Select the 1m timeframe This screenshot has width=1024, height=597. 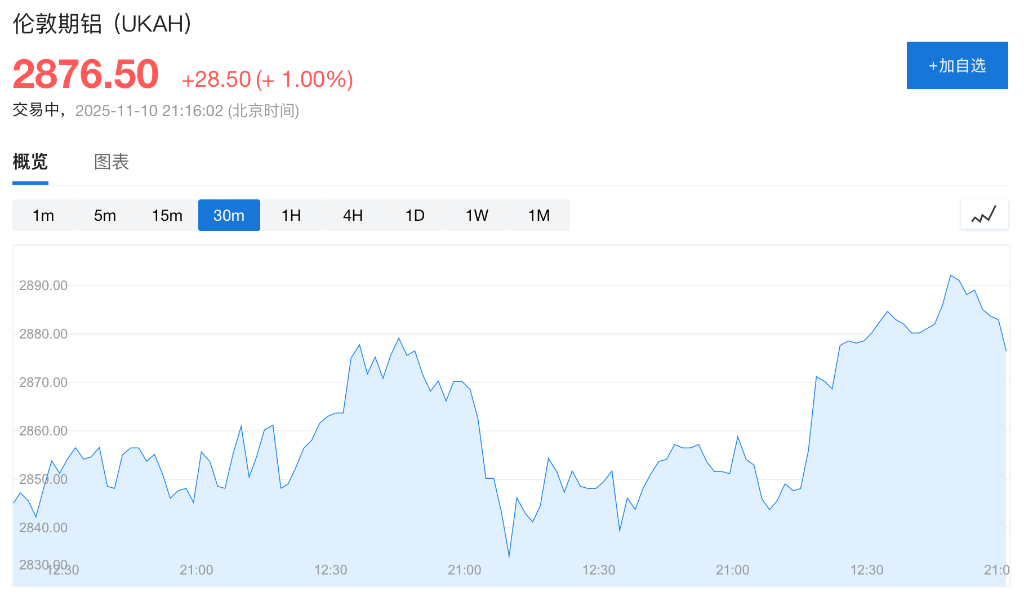point(43,214)
